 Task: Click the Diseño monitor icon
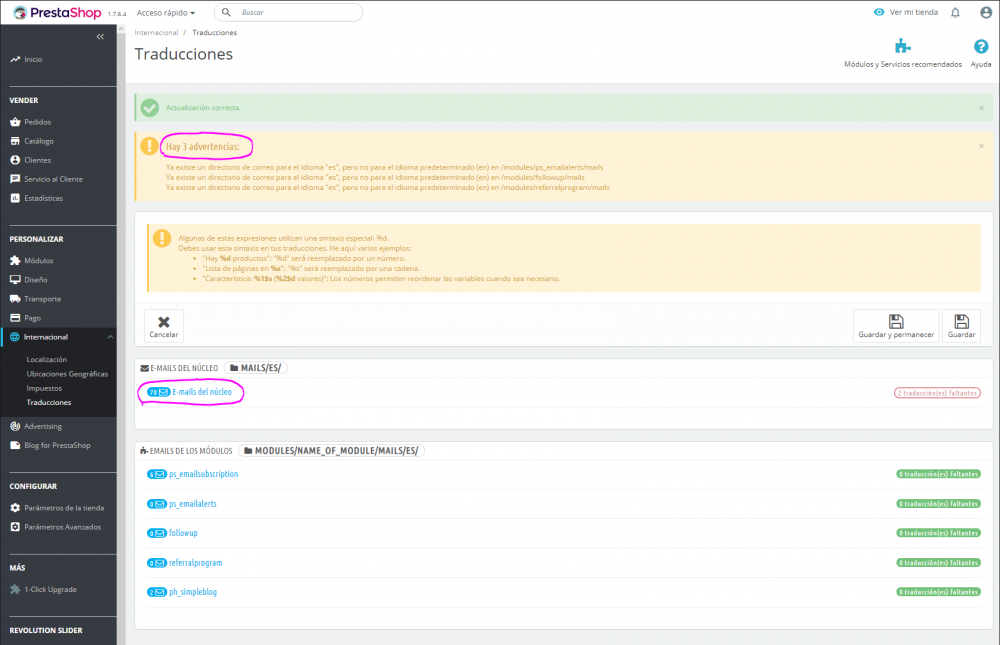click(15, 279)
